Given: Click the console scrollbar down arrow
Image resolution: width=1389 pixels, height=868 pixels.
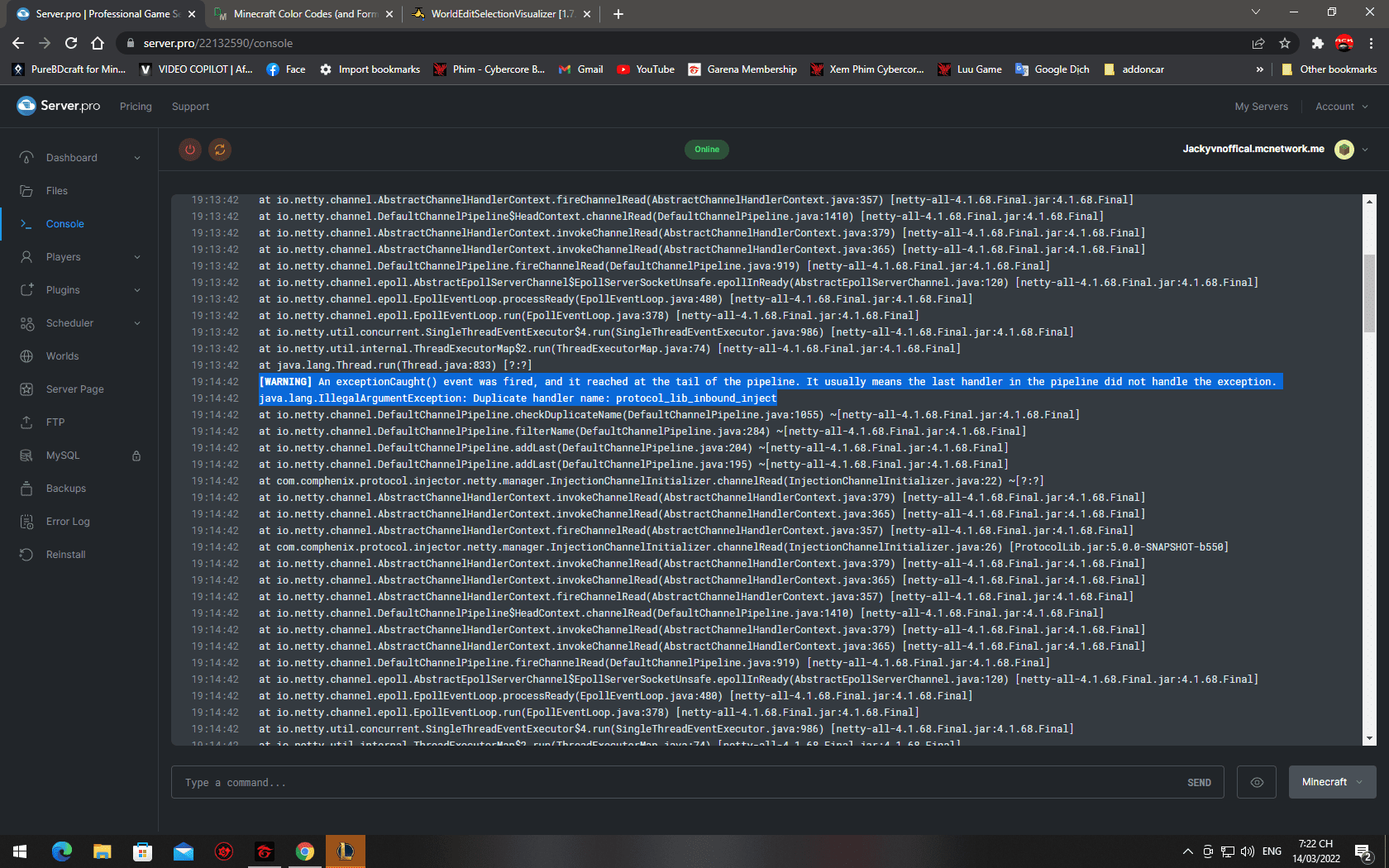Looking at the screenshot, I should click(1369, 738).
